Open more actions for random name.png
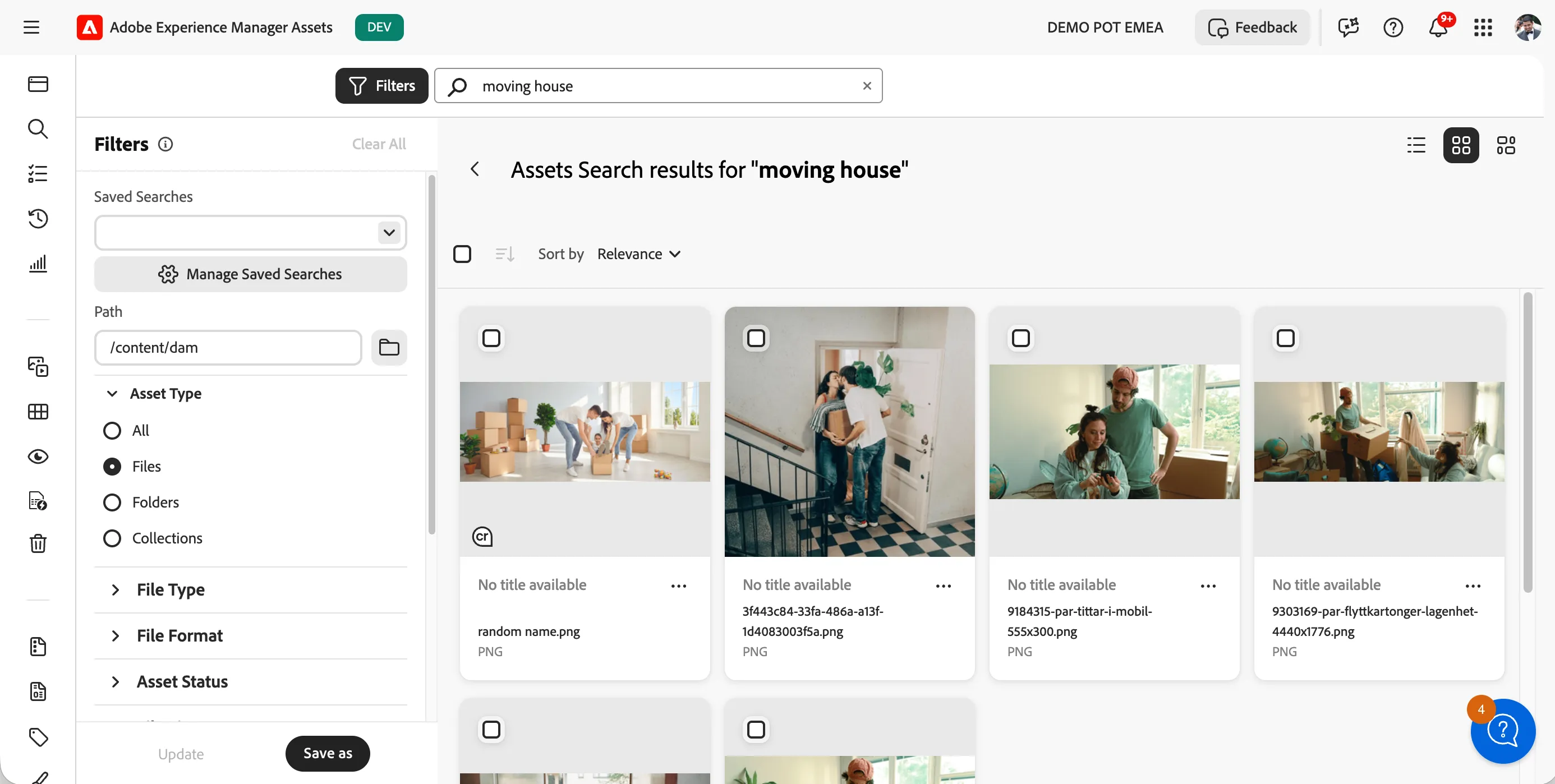This screenshot has height=784, width=1555. (679, 585)
